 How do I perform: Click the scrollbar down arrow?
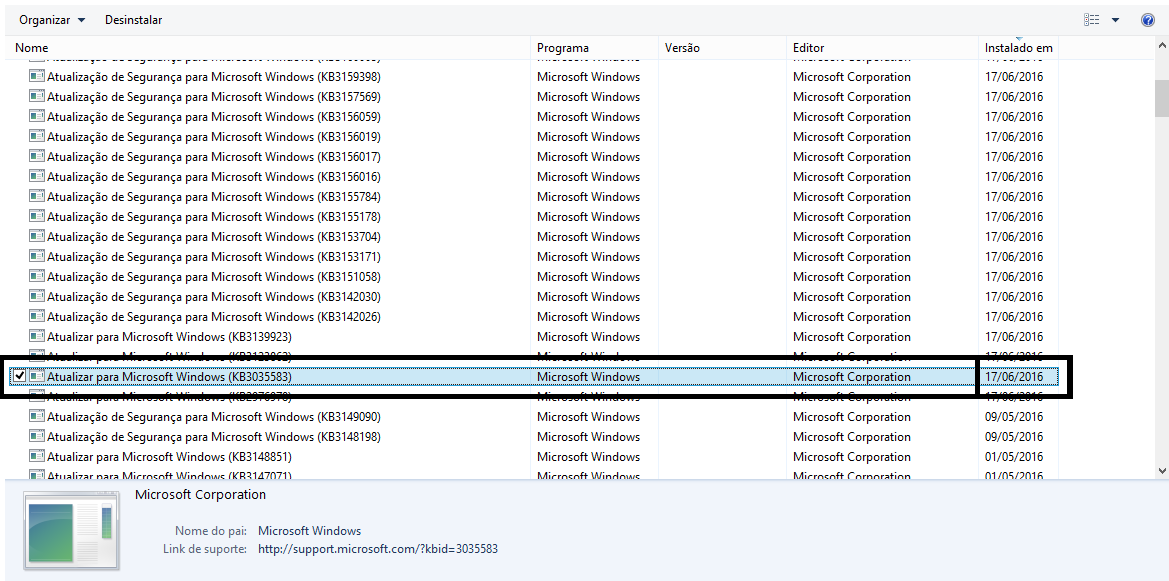tap(1162, 471)
